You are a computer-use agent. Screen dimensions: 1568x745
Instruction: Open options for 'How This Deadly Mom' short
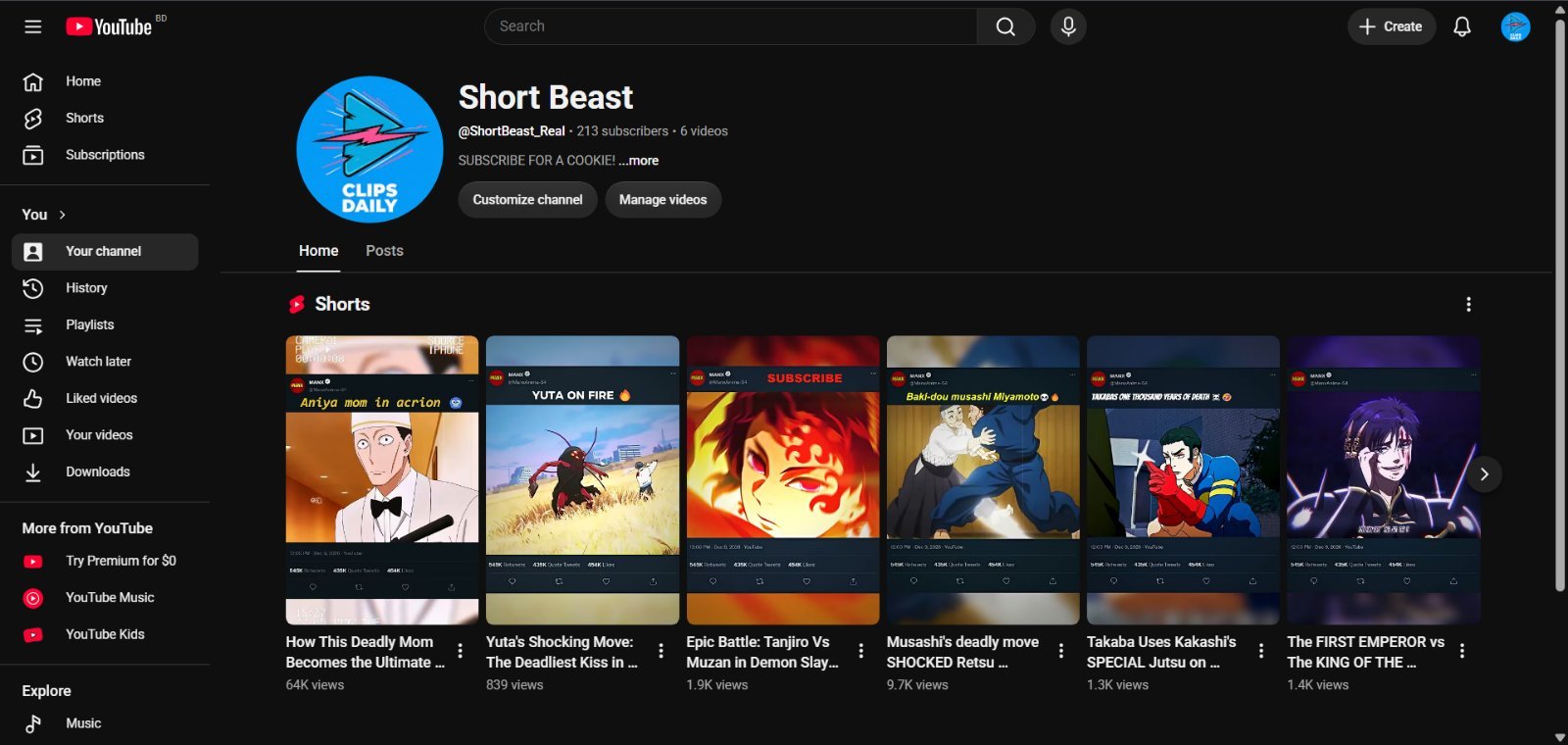461,651
